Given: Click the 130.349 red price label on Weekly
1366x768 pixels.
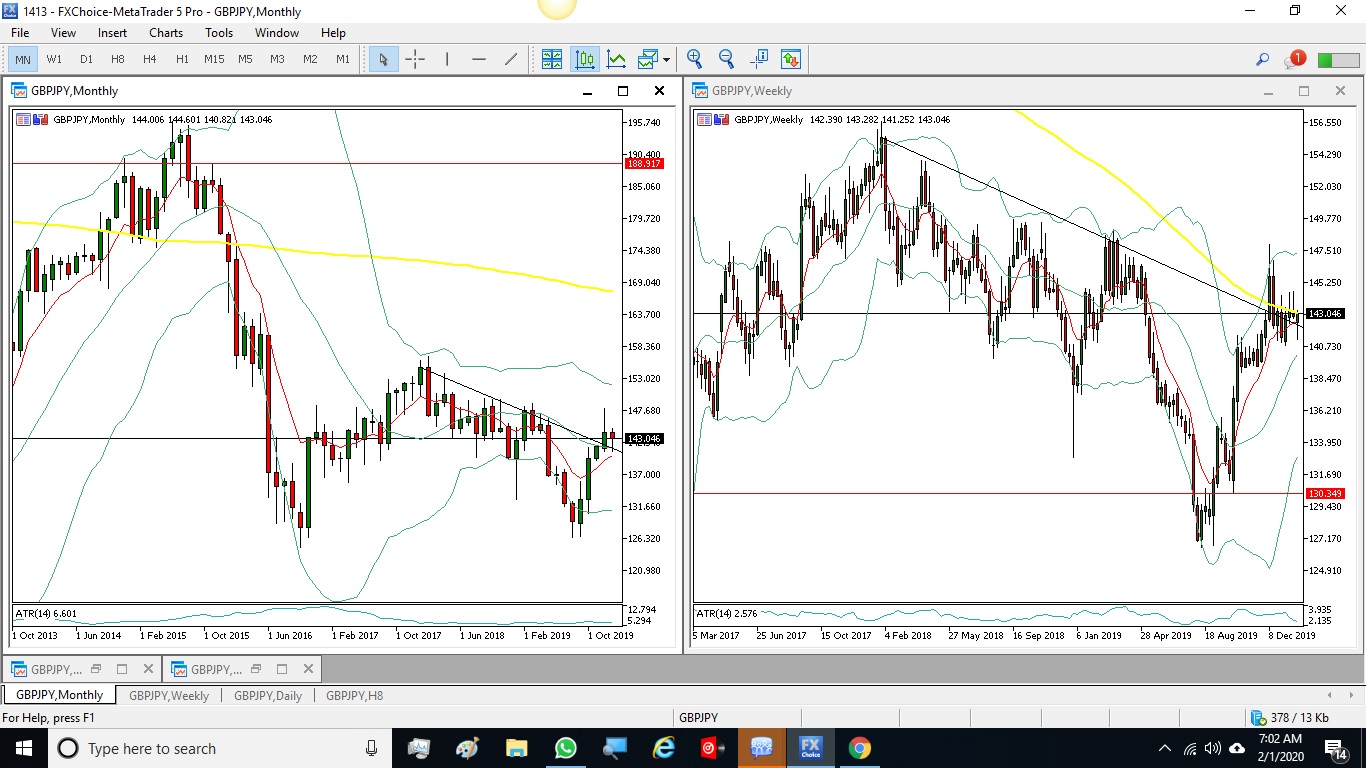Looking at the screenshot, I should click(x=1325, y=493).
